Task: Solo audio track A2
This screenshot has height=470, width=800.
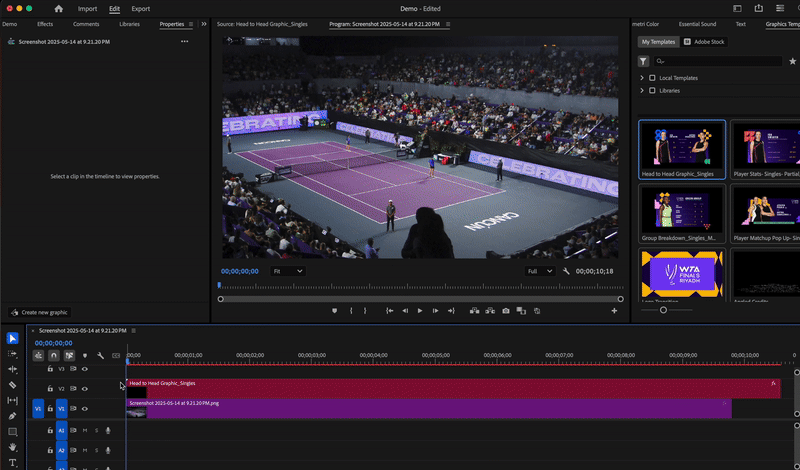Action: pos(96,450)
